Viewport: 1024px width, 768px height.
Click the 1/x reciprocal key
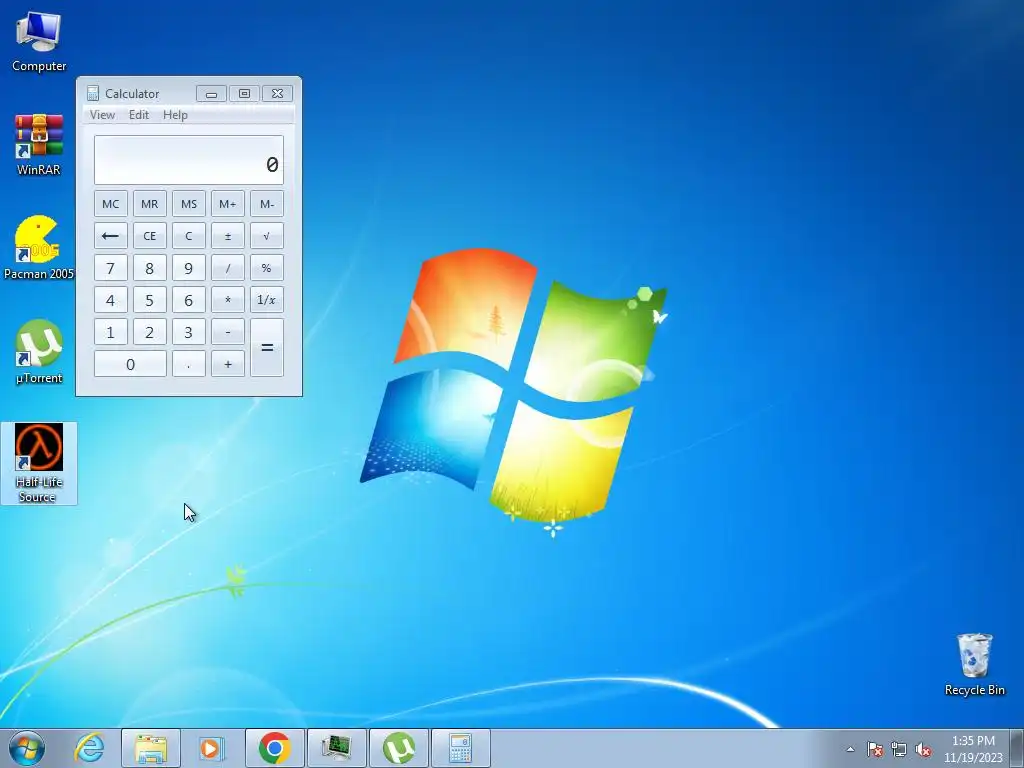click(x=267, y=300)
